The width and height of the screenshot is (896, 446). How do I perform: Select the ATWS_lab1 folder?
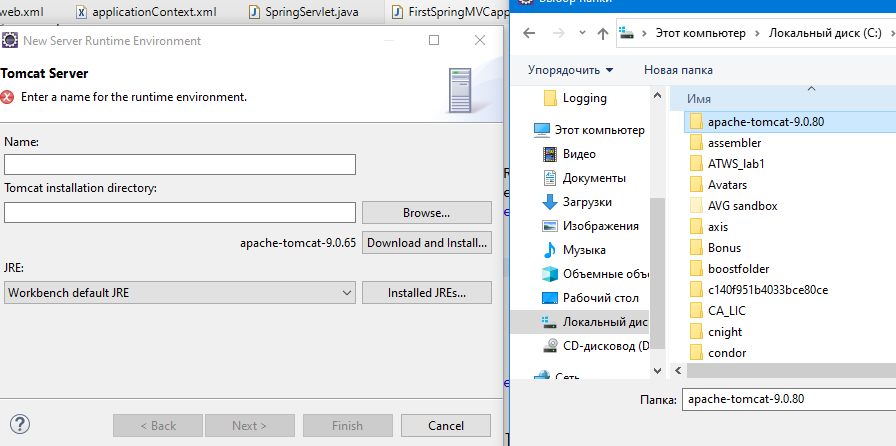click(x=736, y=164)
